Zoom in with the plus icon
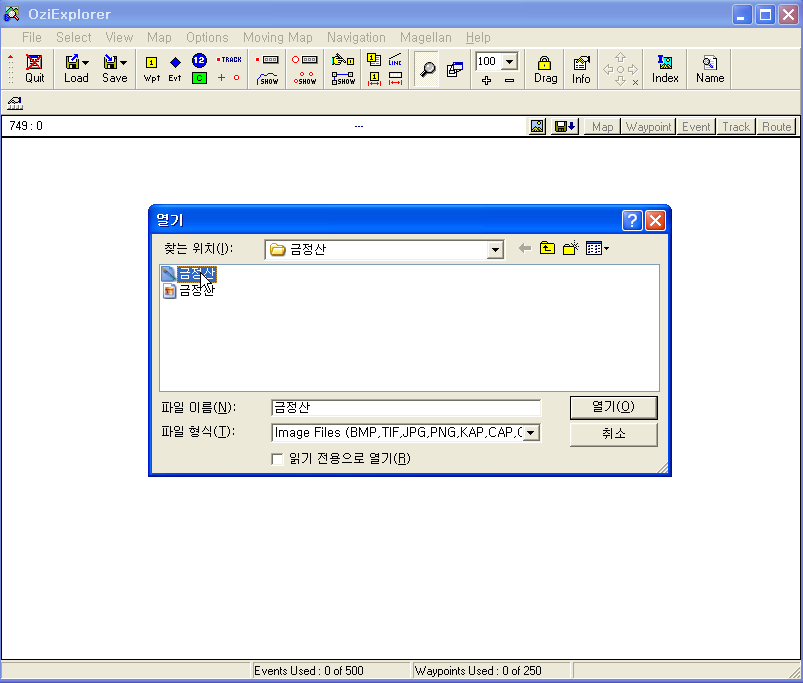The width and height of the screenshot is (803, 683). pyautogui.click(x=487, y=80)
